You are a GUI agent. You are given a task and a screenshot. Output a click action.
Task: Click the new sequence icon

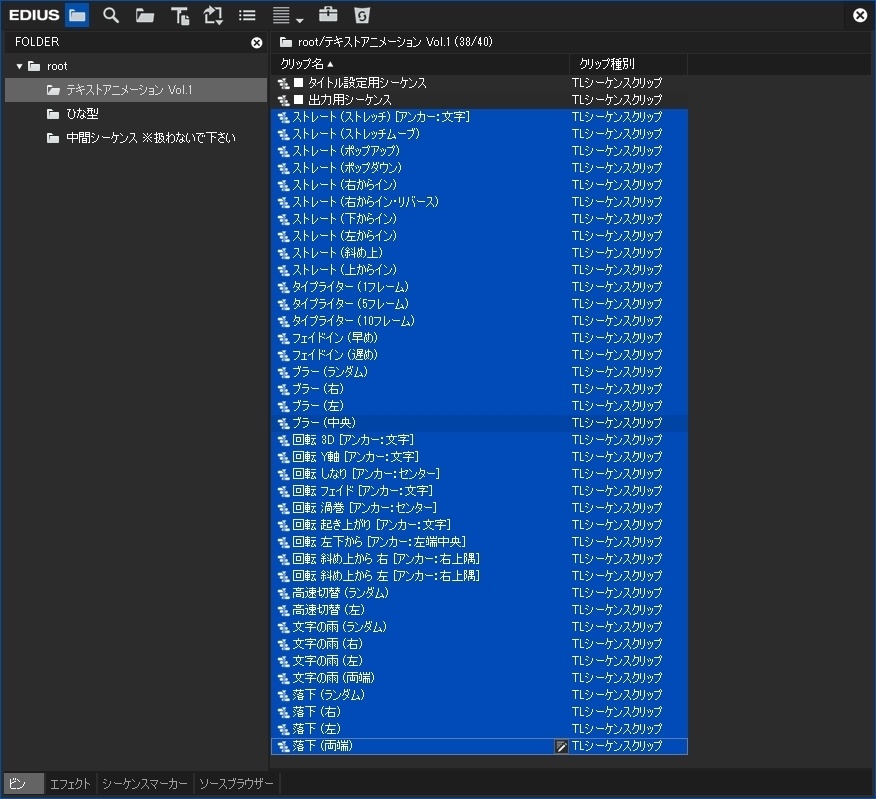coord(213,16)
